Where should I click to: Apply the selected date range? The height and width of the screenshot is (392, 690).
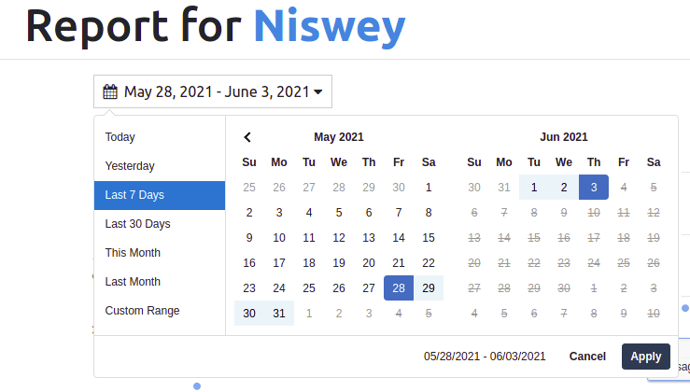pos(646,356)
